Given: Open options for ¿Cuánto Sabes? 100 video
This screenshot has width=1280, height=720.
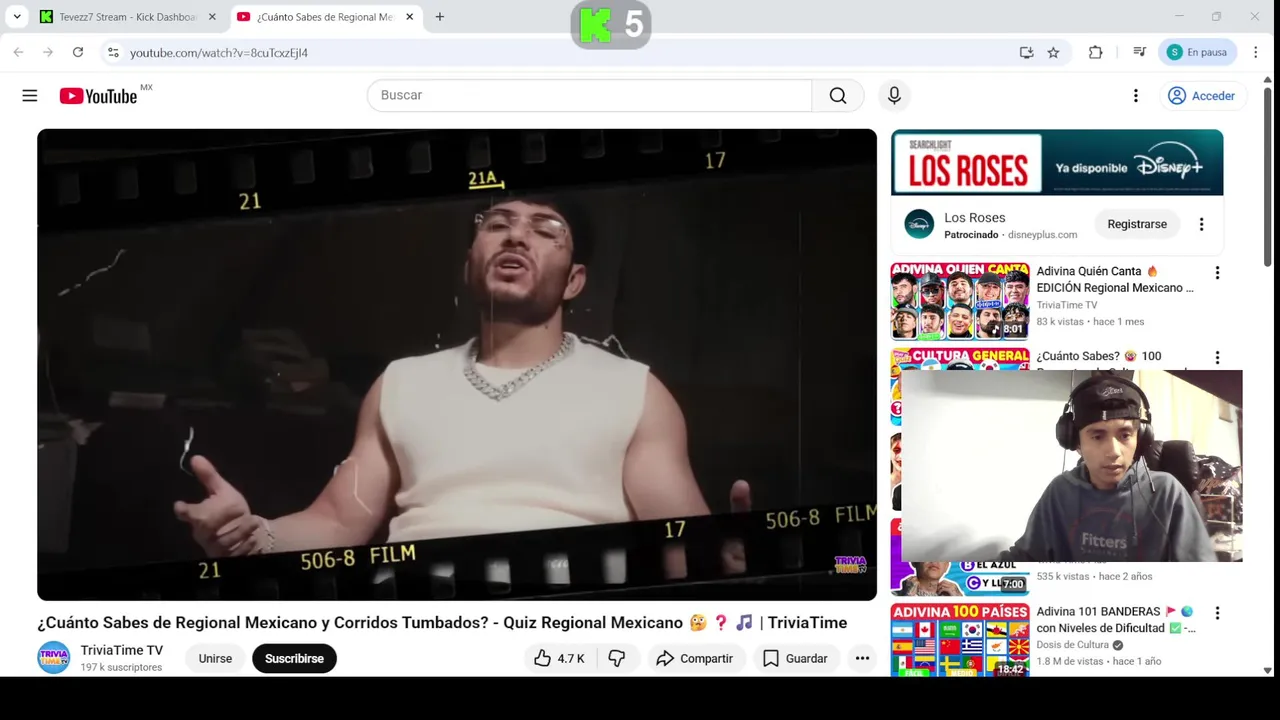Looking at the screenshot, I should coord(1217,358).
